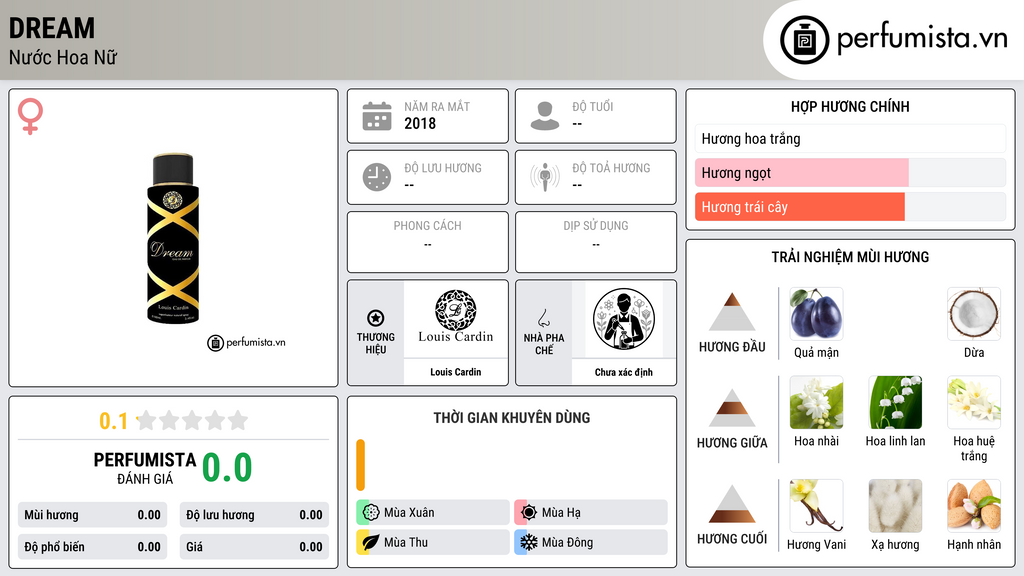
Task: Click the Perfumista Đánh giá label
Action: pyautogui.click(x=145, y=468)
